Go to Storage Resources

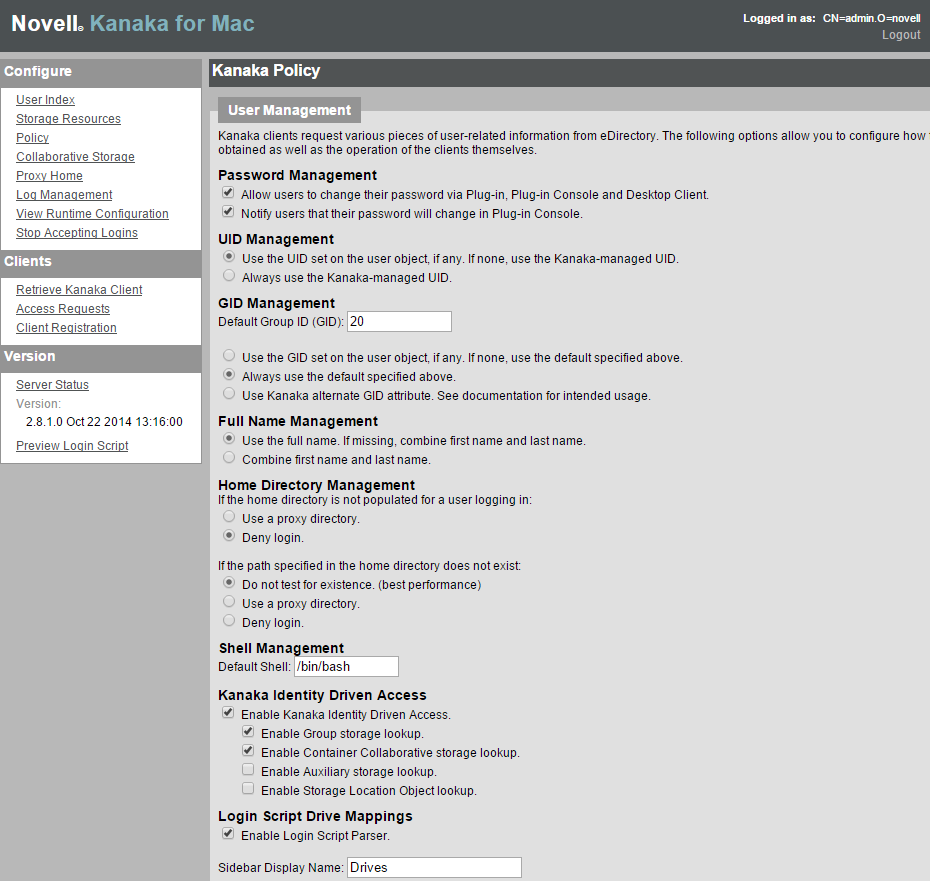pyautogui.click(x=68, y=119)
